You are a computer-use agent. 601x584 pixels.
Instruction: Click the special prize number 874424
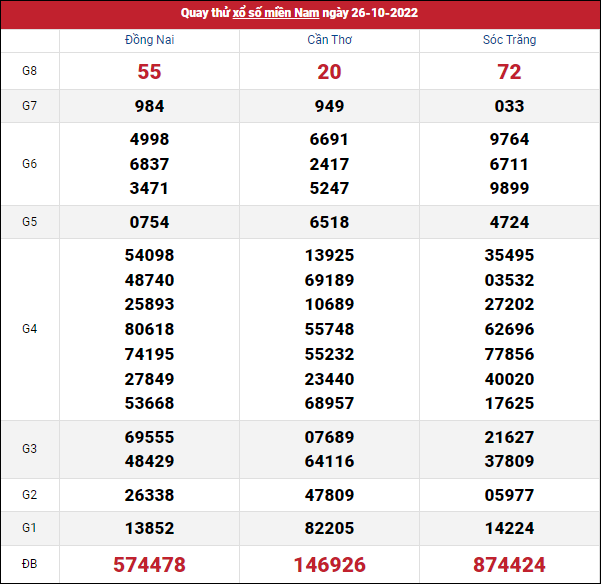[509, 564]
